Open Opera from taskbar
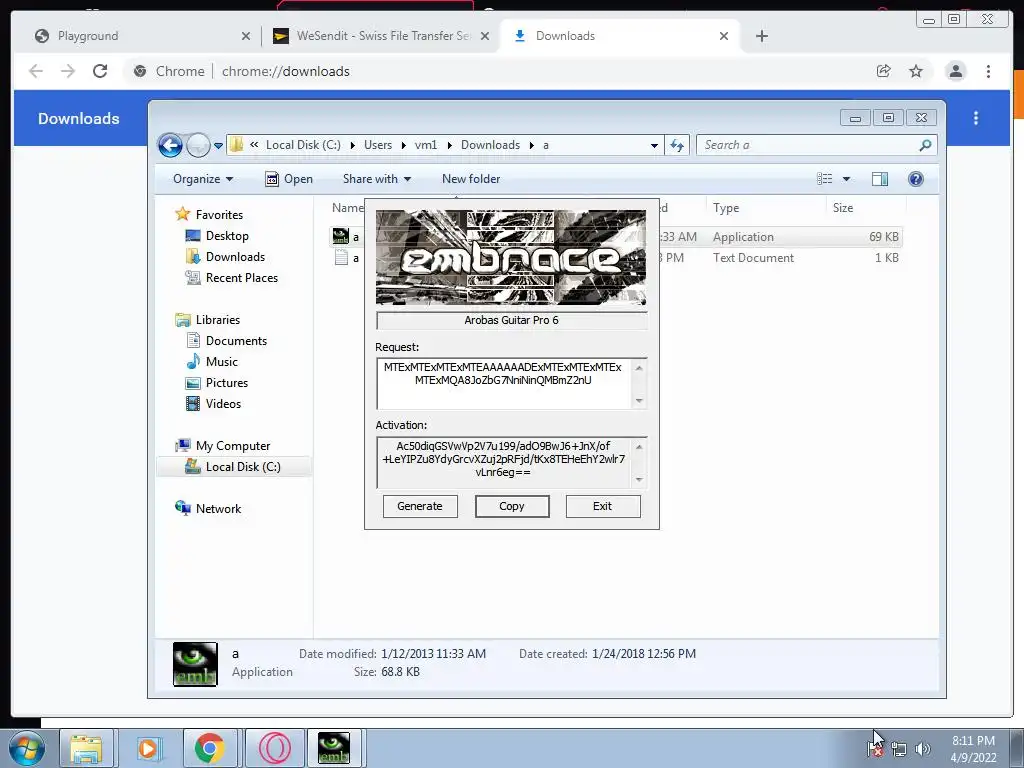 (x=275, y=748)
